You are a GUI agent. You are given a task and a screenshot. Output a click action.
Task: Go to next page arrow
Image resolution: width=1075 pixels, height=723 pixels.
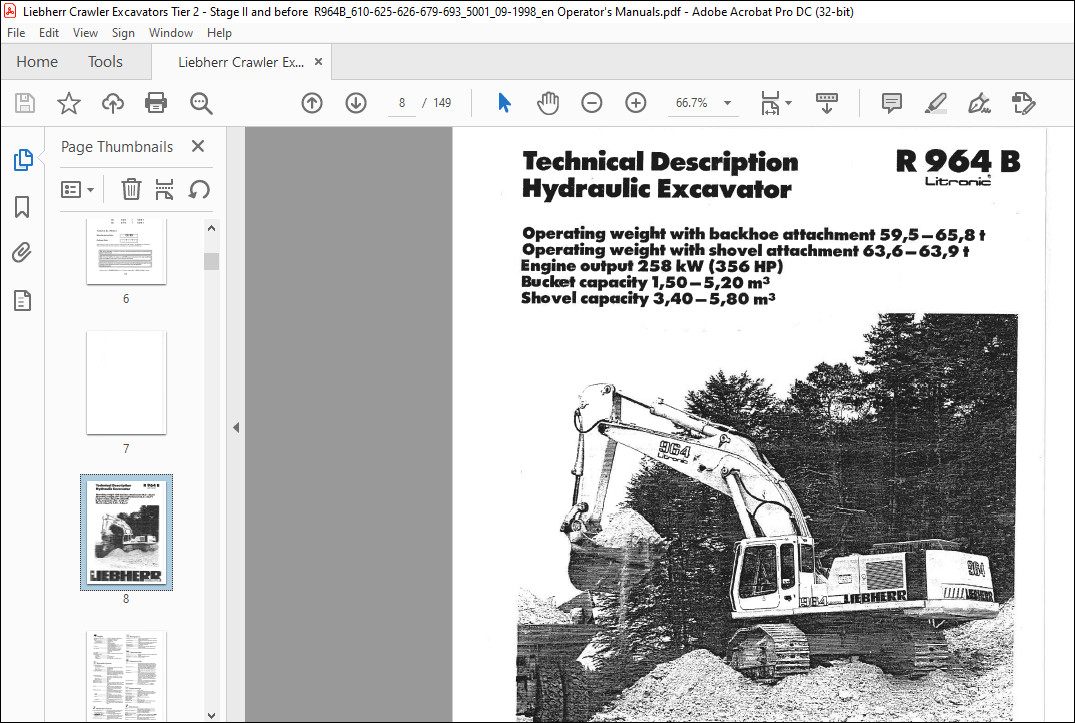click(x=356, y=103)
